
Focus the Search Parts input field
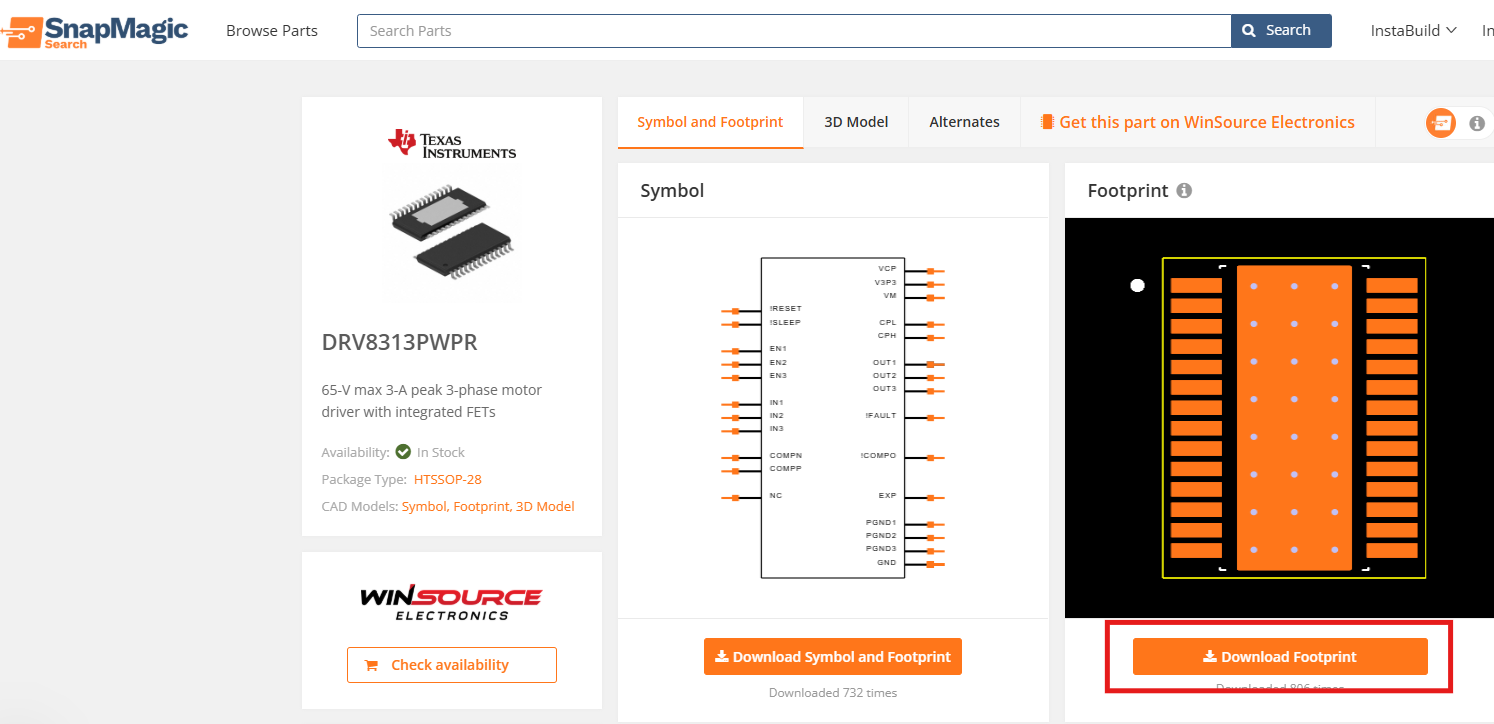click(x=794, y=31)
